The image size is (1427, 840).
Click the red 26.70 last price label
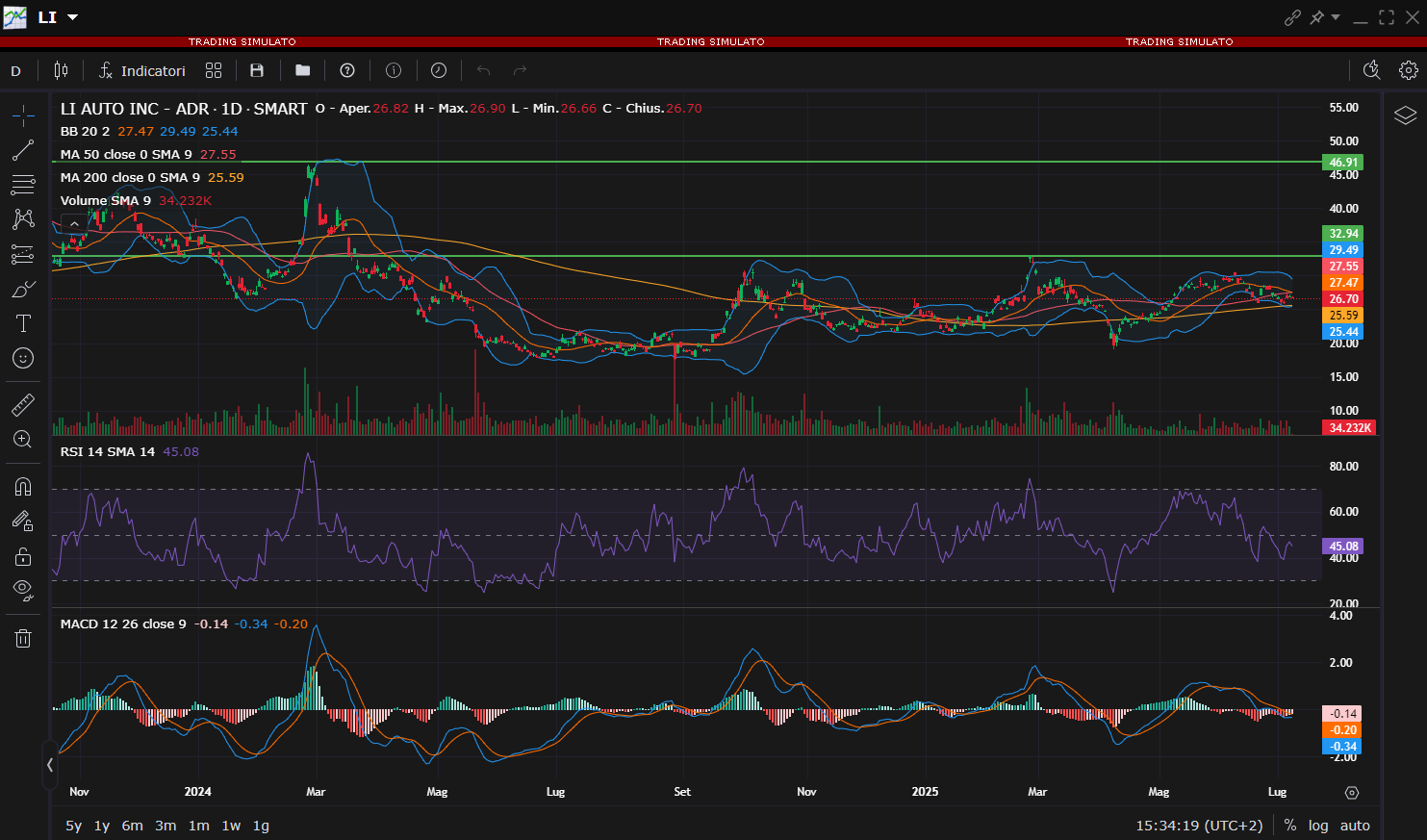point(1343,299)
